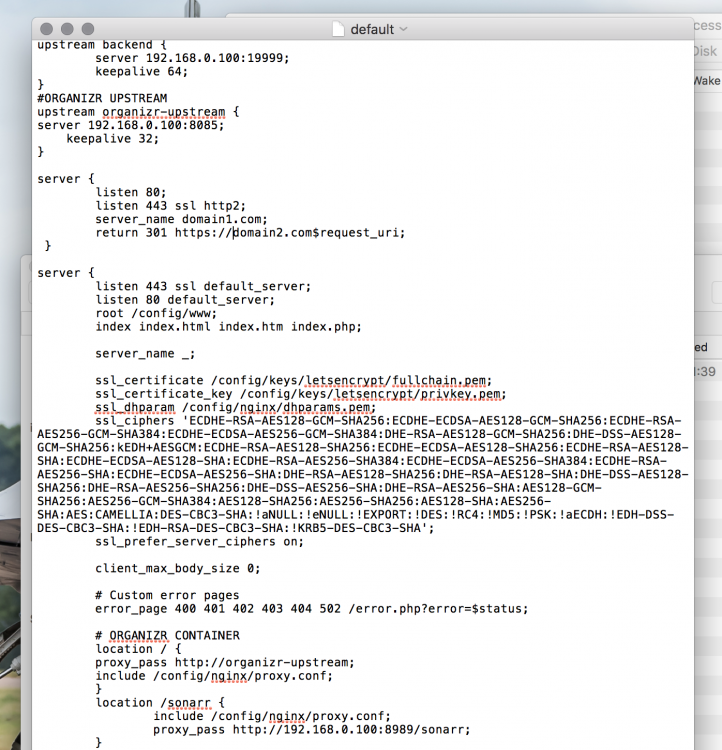Image resolution: width=722 pixels, height=750 pixels.
Task: Click the 'keepalive 64;' line
Action: click(x=142, y=71)
